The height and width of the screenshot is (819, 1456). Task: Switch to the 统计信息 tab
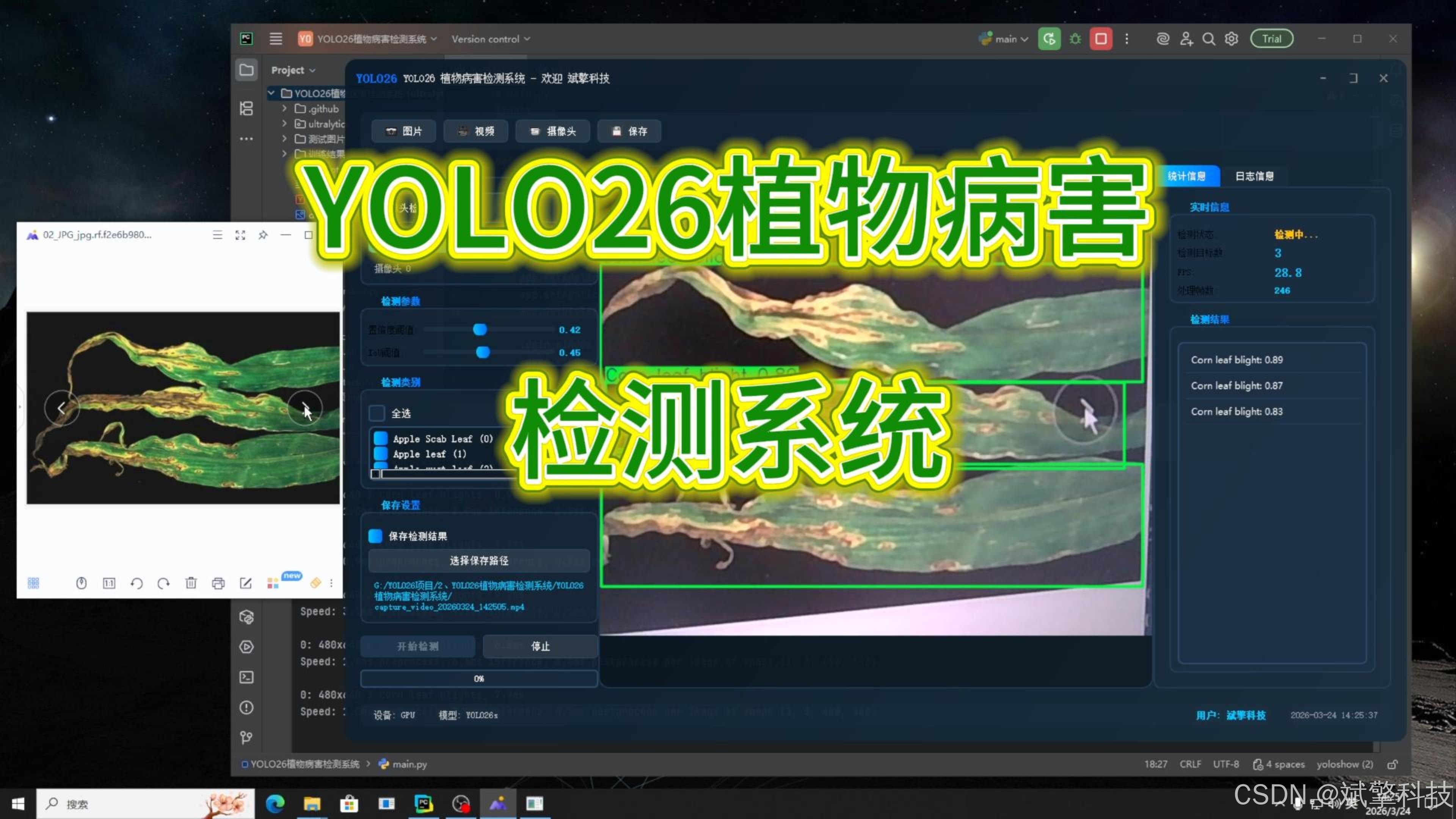[x=1187, y=176]
